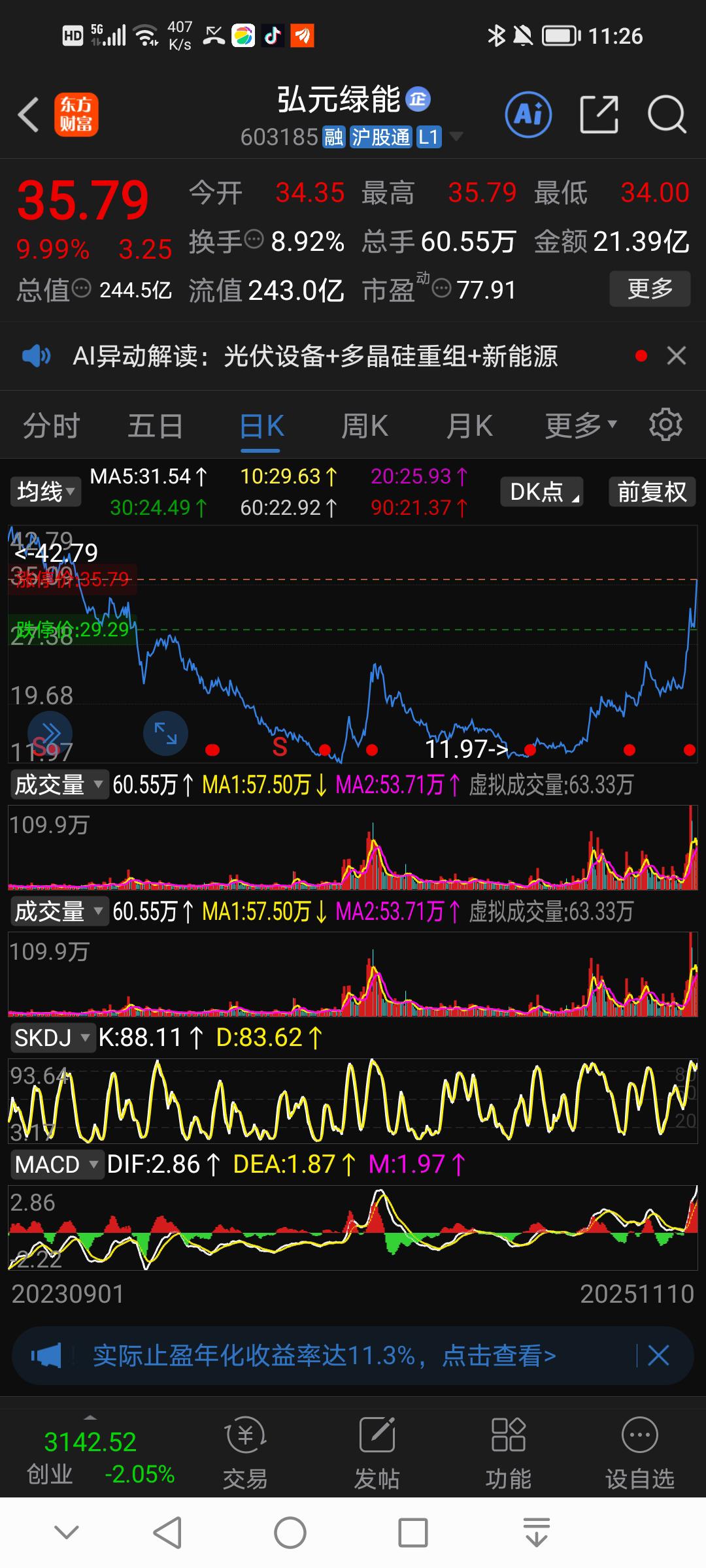Tap the 设自选 add watchlist icon
This screenshot has width=706, height=1568.
[640, 1453]
